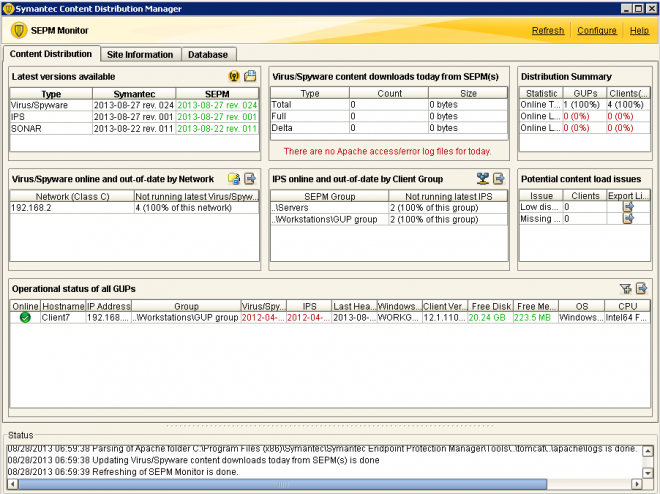This screenshot has height=494, width=660.
Task: Select the Delta row in downloads table
Action: [389, 128]
